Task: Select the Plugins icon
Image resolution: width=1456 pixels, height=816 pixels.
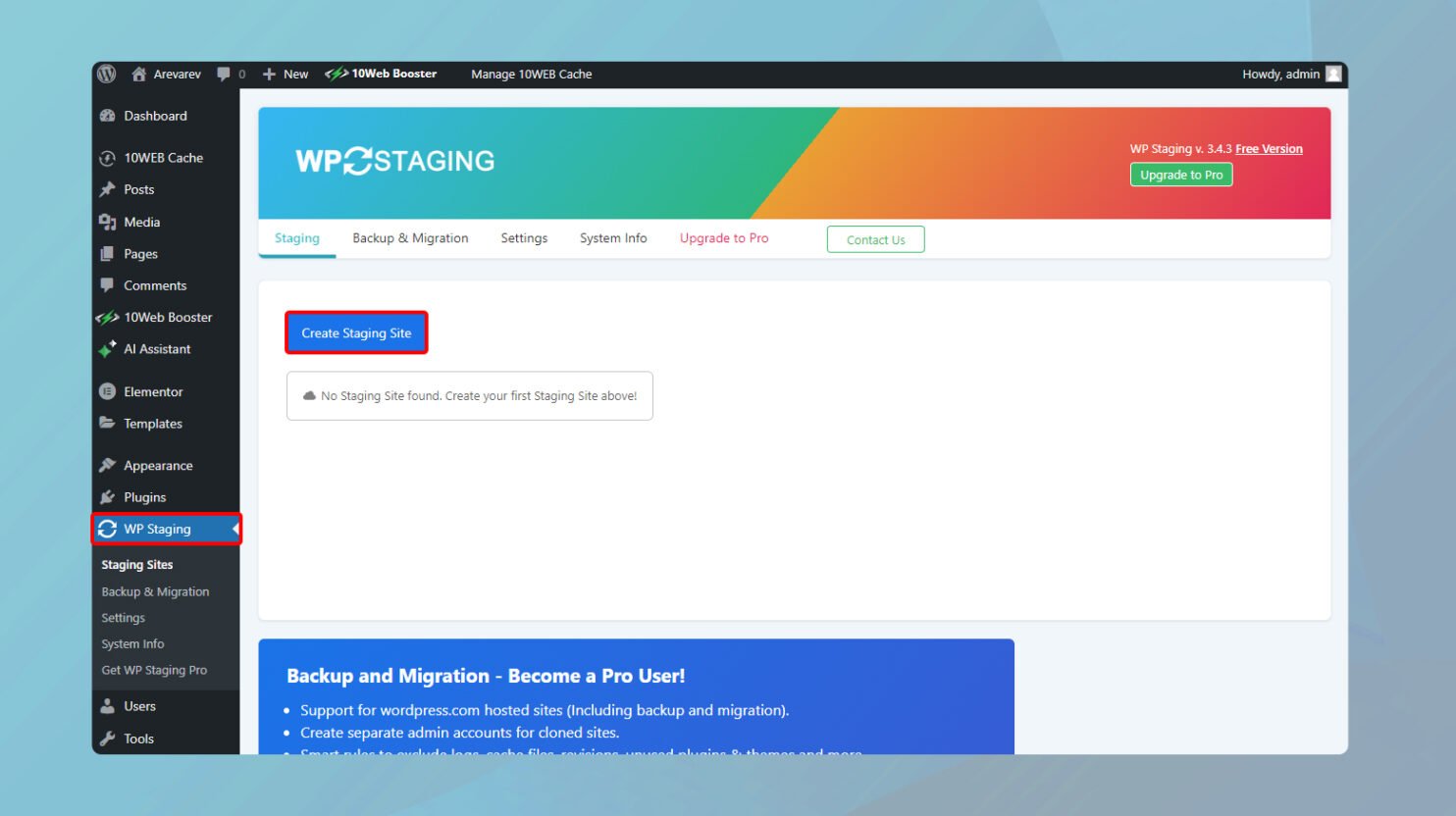Action: coord(108,497)
